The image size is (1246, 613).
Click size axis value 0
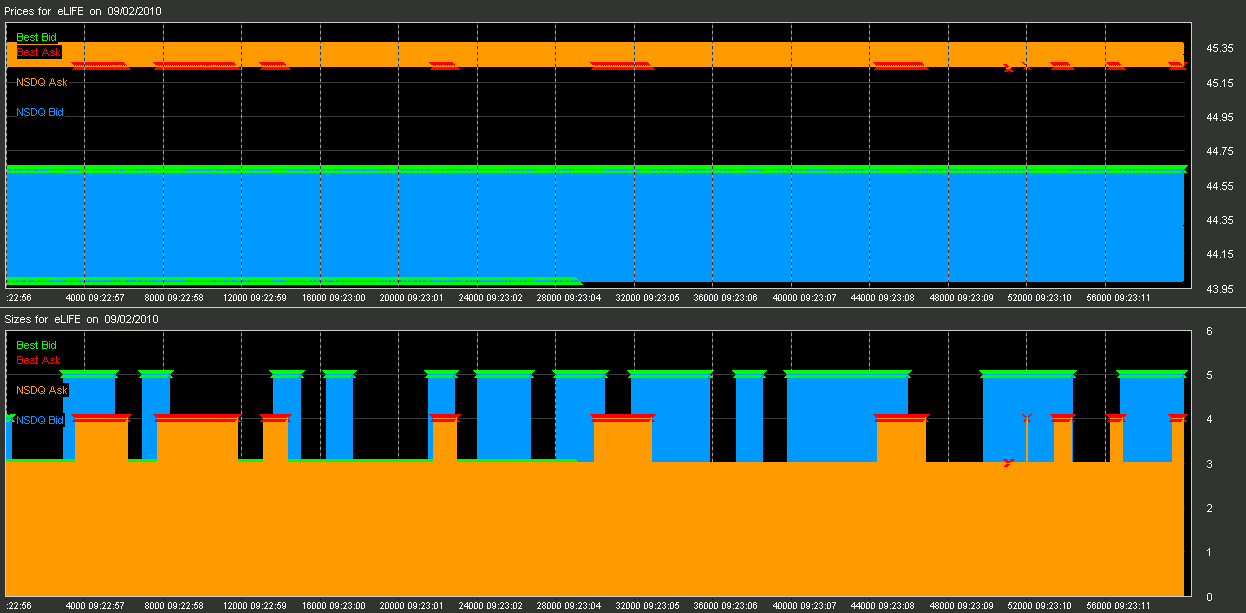click(1210, 597)
